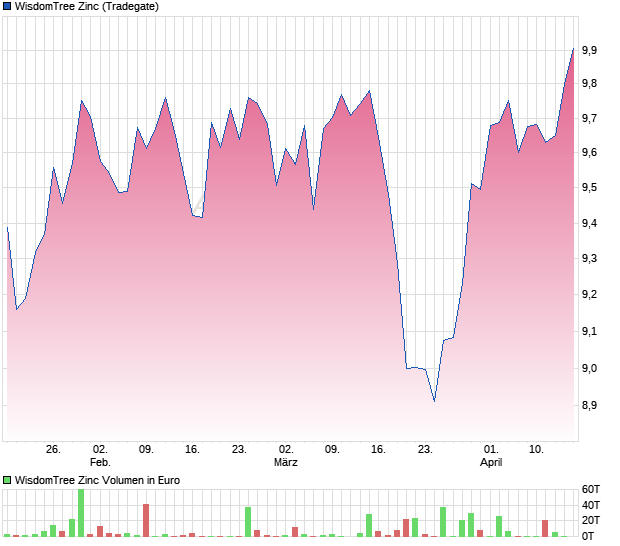Screen dimensions: 620x546
Task: Click the 0T volume axis label
Action: click(589, 537)
